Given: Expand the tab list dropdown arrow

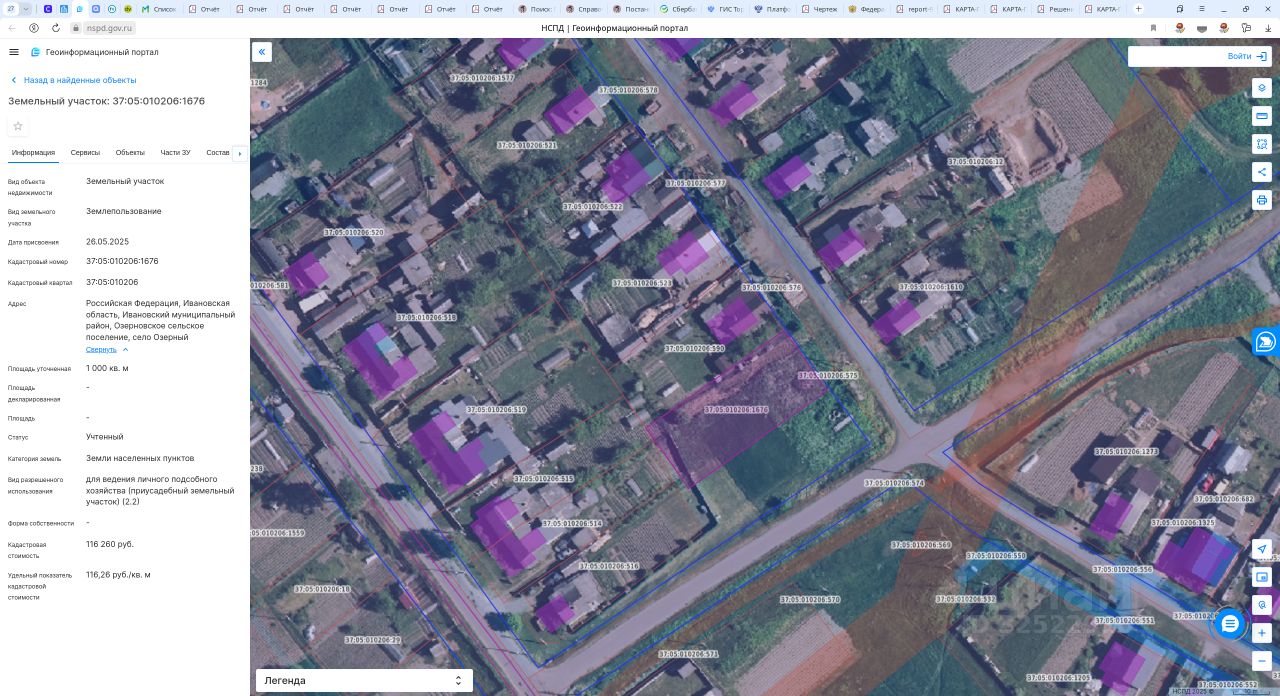Looking at the screenshot, I should [x=26, y=9].
